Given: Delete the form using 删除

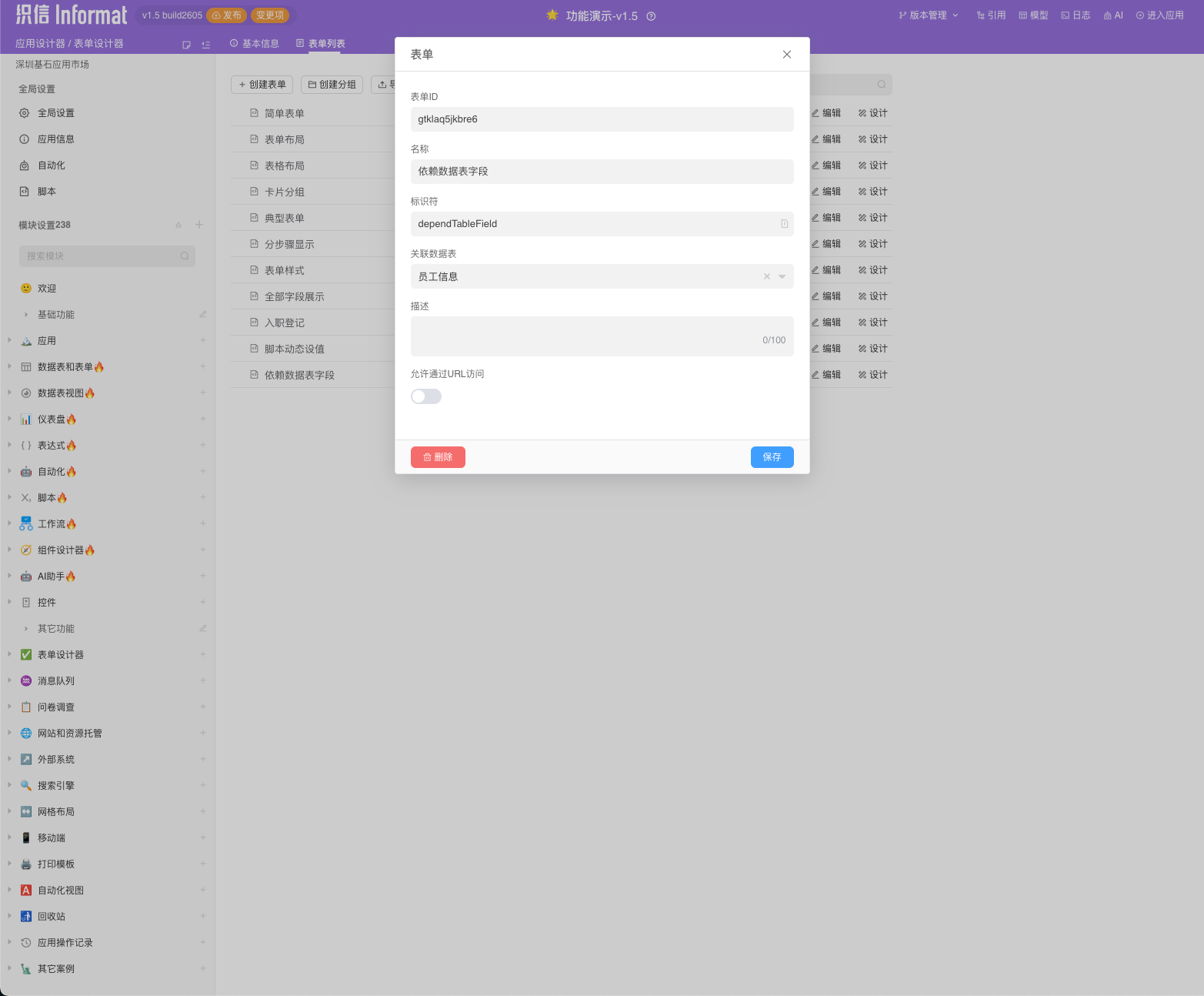Looking at the screenshot, I should [437, 456].
